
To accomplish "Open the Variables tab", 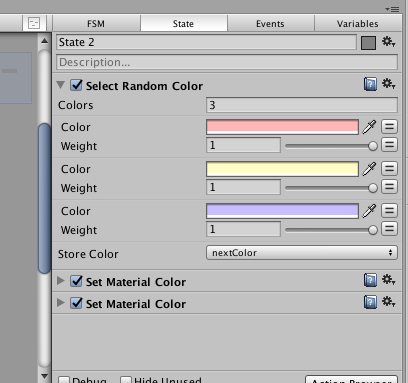I will pos(358,24).
